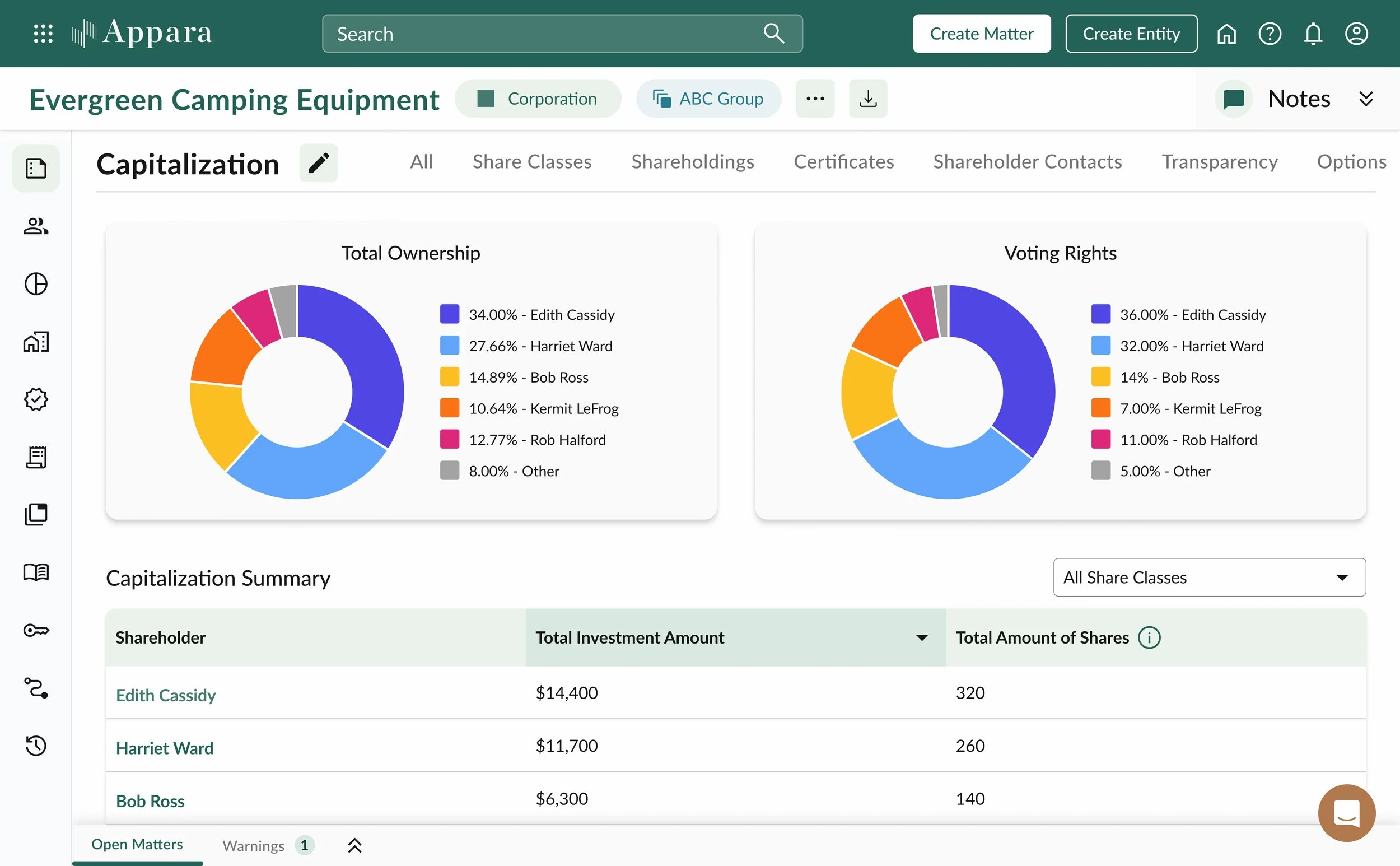Click the key icon in the sidebar
This screenshot has height=866, width=1400.
coord(36,631)
